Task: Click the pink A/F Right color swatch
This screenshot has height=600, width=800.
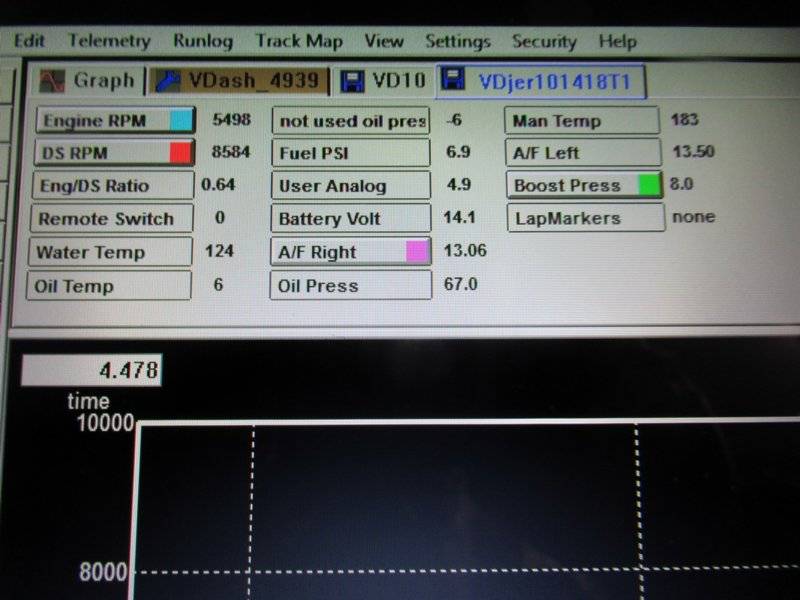Action: [417, 252]
